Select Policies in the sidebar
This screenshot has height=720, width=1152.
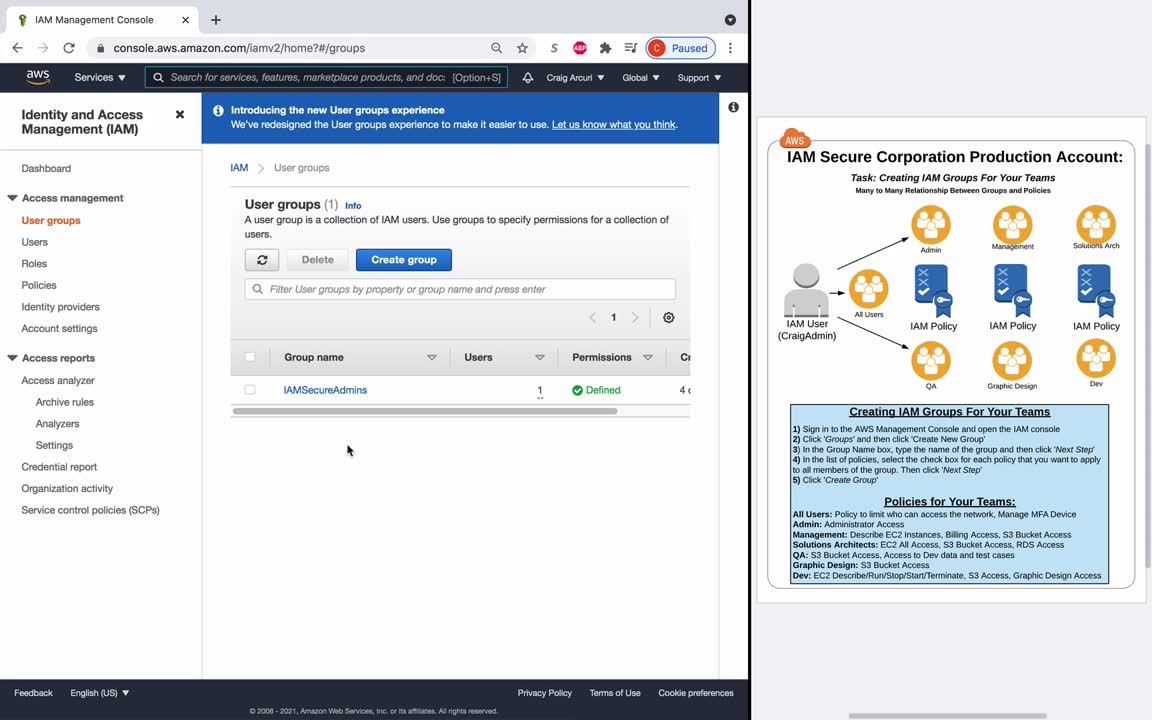coord(39,285)
